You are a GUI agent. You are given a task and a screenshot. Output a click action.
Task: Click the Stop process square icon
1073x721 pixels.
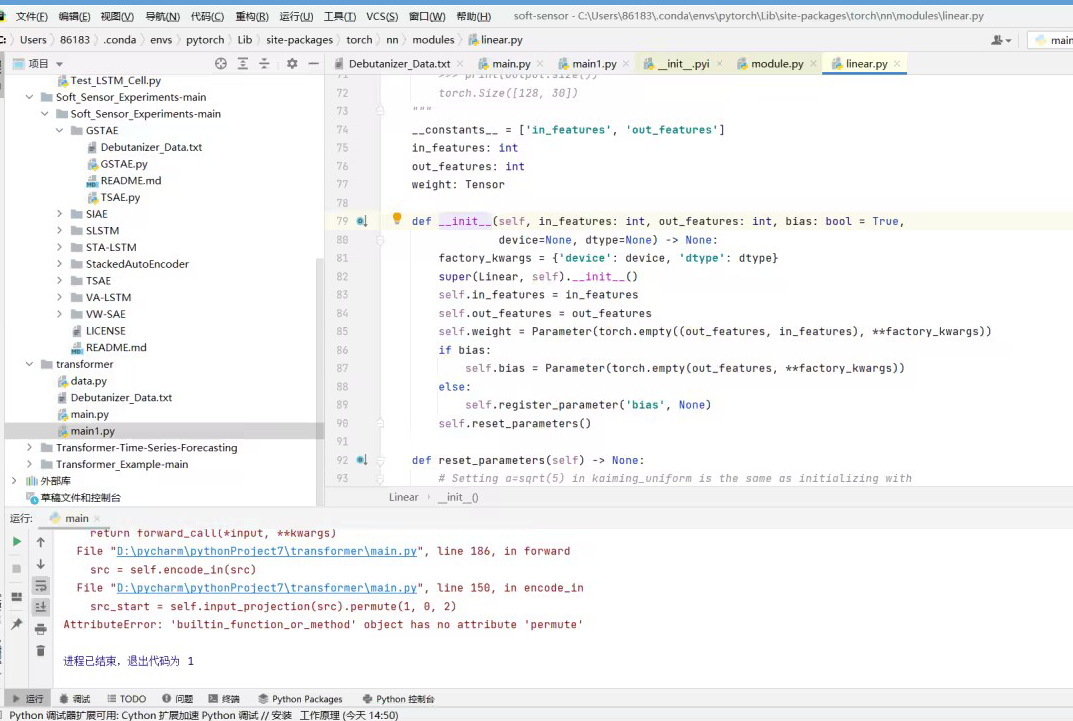click(16, 569)
